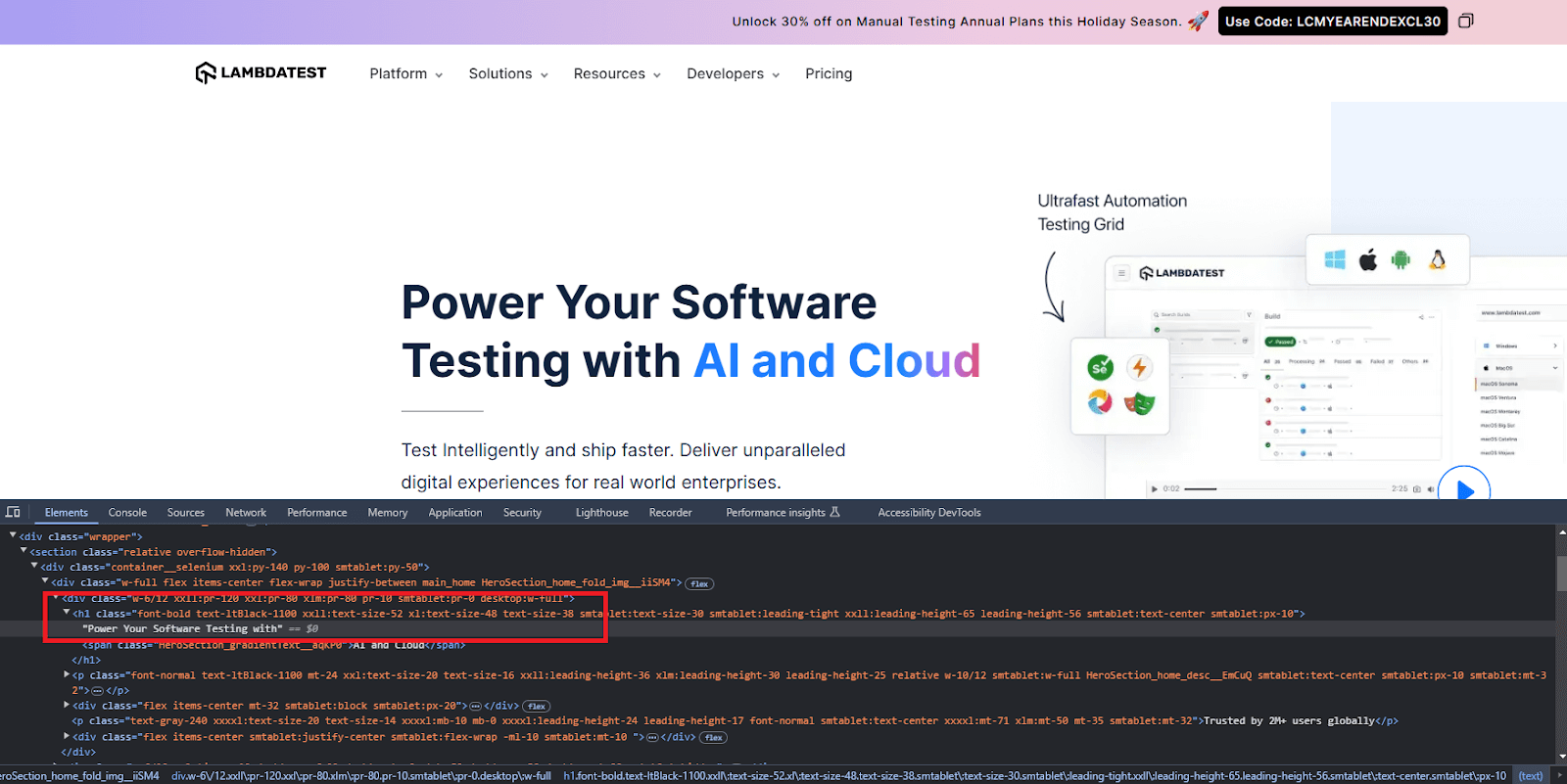Click the video progress bar in preview
The width and height of the screenshot is (1567, 784).
[1286, 488]
